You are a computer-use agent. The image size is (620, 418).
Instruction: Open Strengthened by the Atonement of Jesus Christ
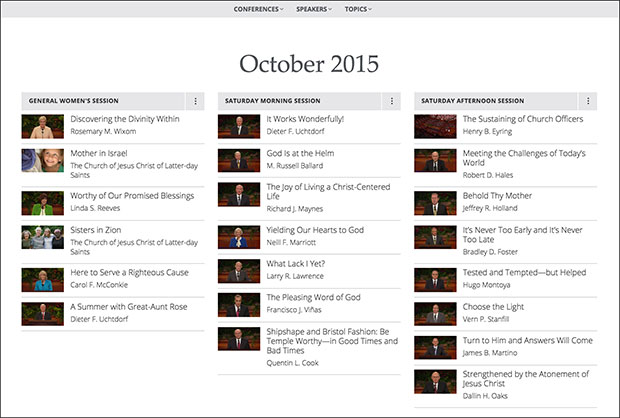525,378
